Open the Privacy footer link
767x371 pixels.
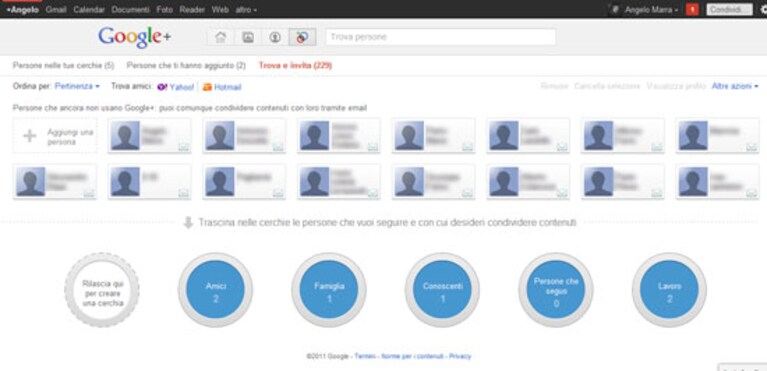(x=460, y=356)
